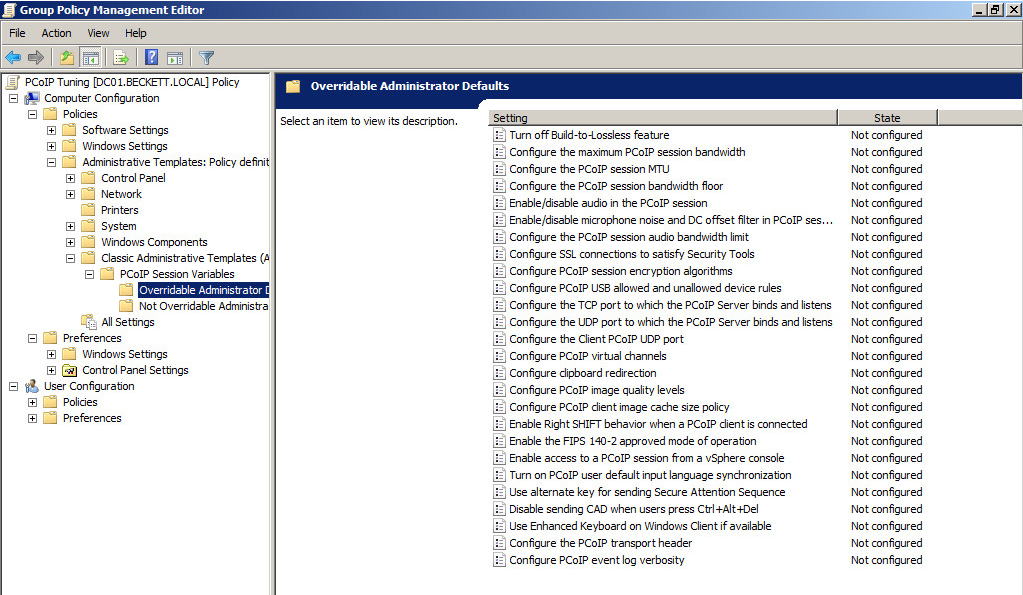Select Configure clipboard redirection setting
The image size is (1023, 595).
tap(582, 373)
